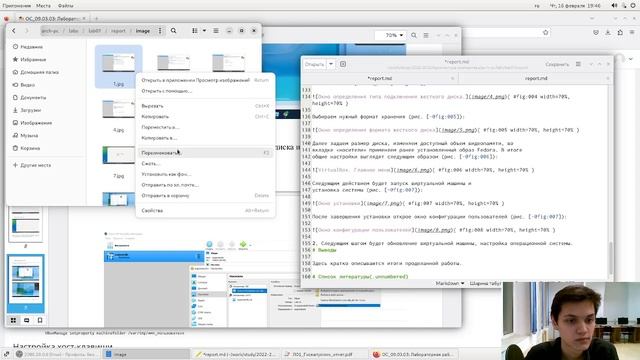Choose Копировать в… in context menu
This screenshot has width=640, height=360.
coord(205,138)
